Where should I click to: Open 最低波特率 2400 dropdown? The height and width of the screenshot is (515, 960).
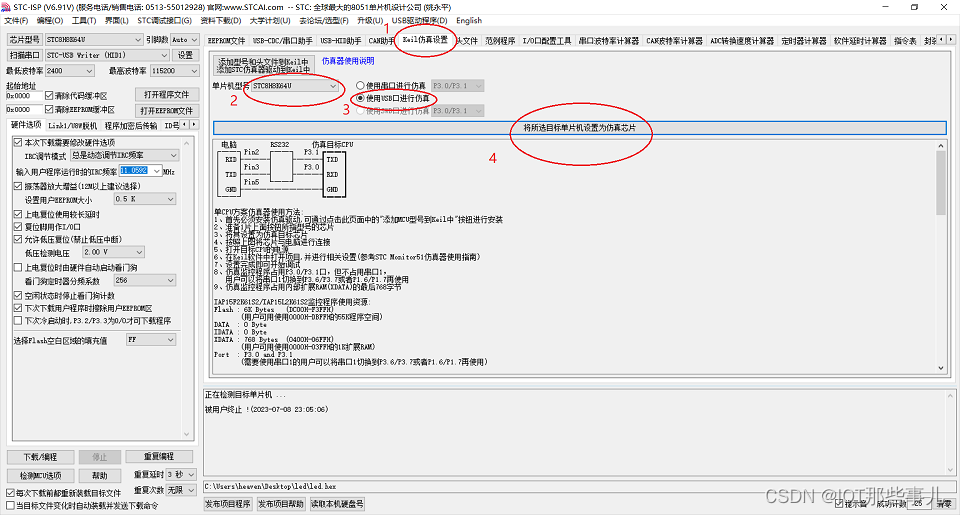[x=69, y=71]
